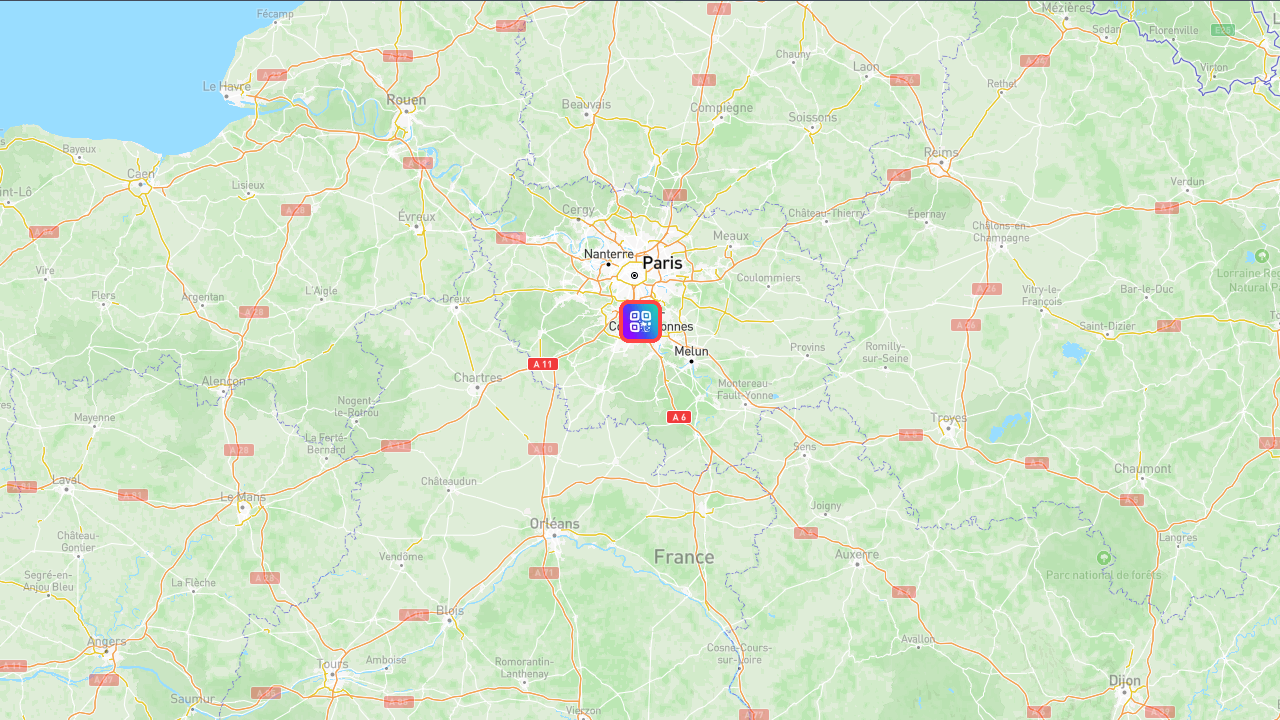The width and height of the screenshot is (1280, 720).
Task: Click the Chartres city label
Action: pyautogui.click(x=478, y=378)
